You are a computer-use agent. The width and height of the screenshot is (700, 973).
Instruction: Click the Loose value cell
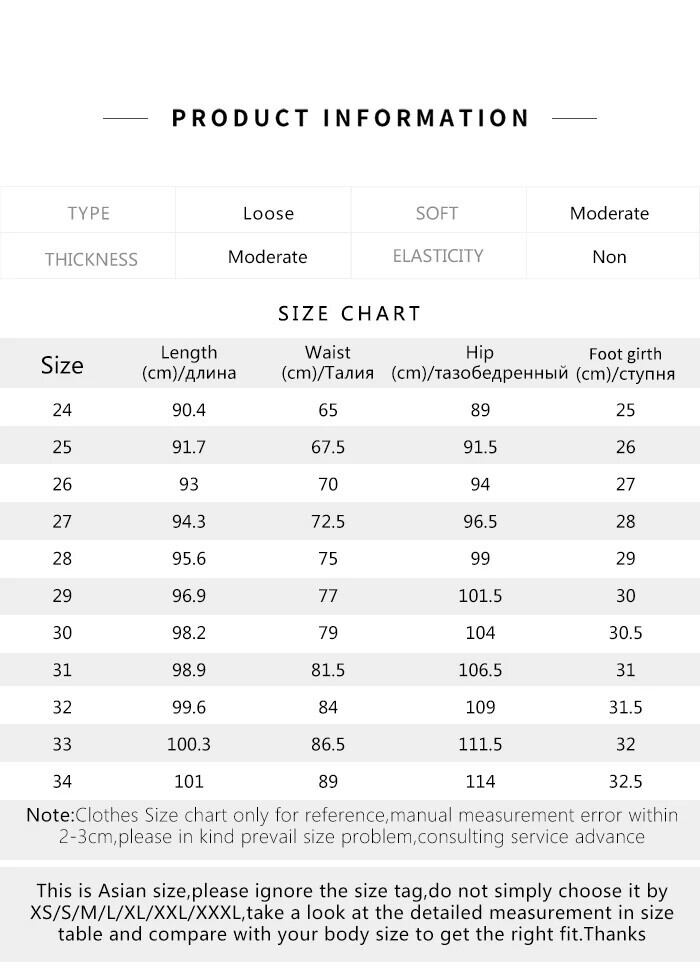(x=268, y=213)
